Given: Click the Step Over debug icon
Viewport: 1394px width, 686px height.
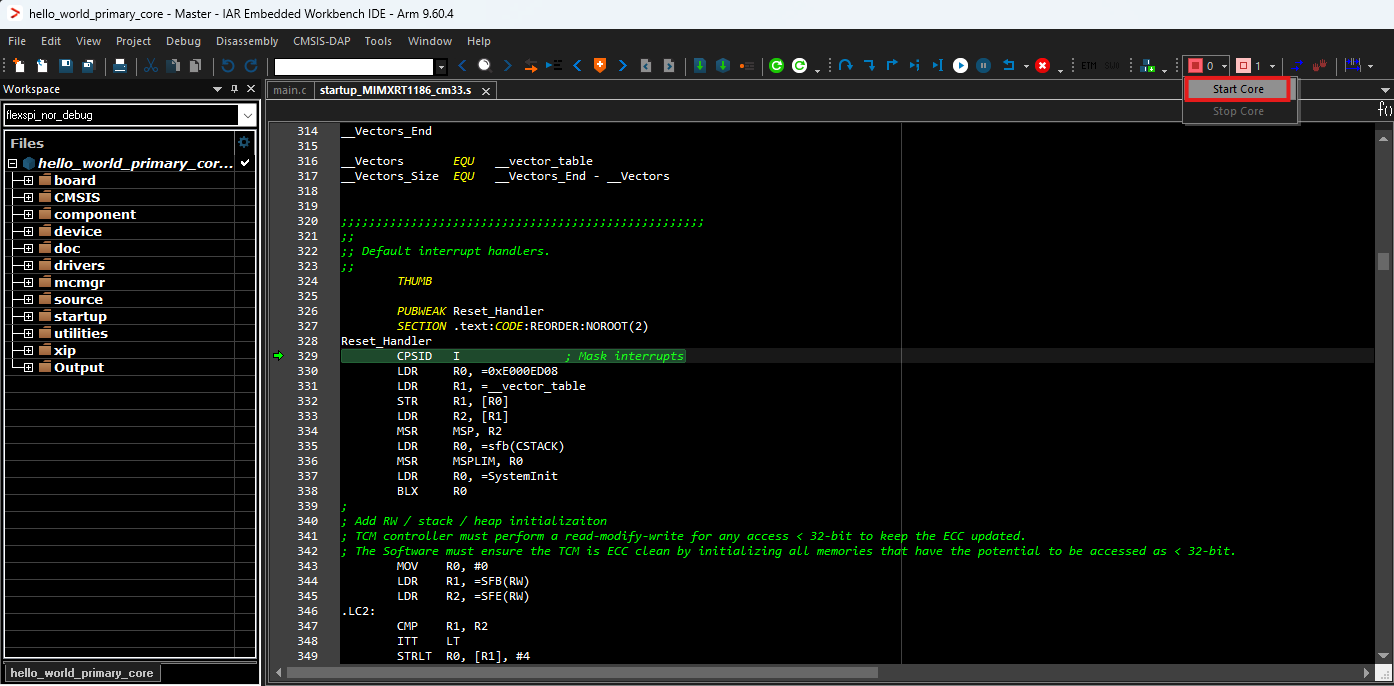Looking at the screenshot, I should (846, 66).
